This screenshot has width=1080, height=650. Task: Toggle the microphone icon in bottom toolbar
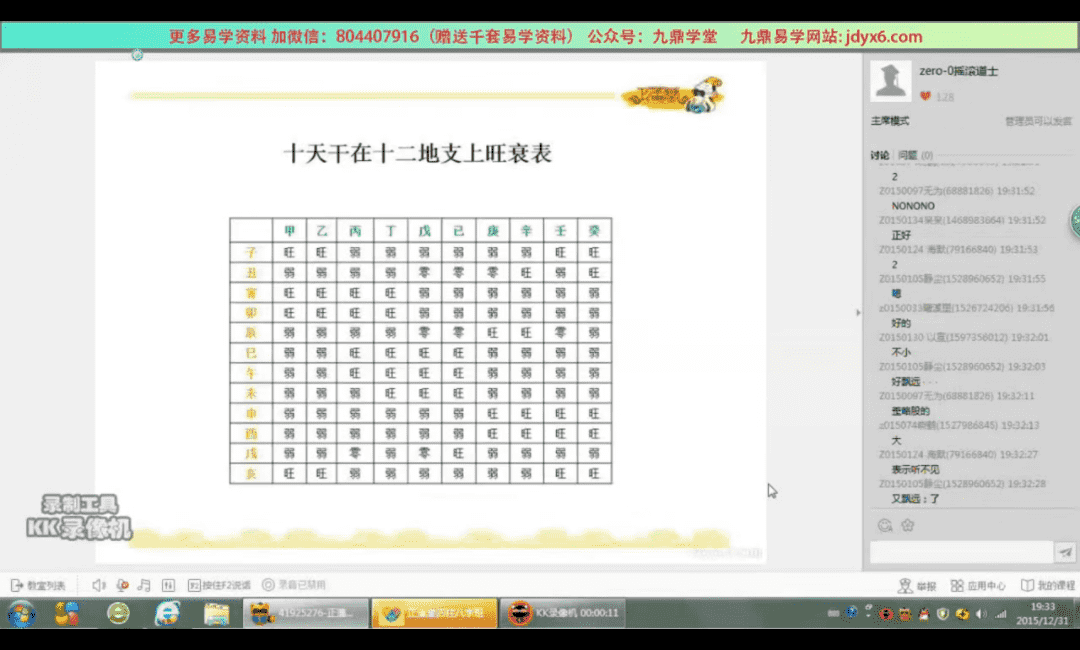point(122,585)
